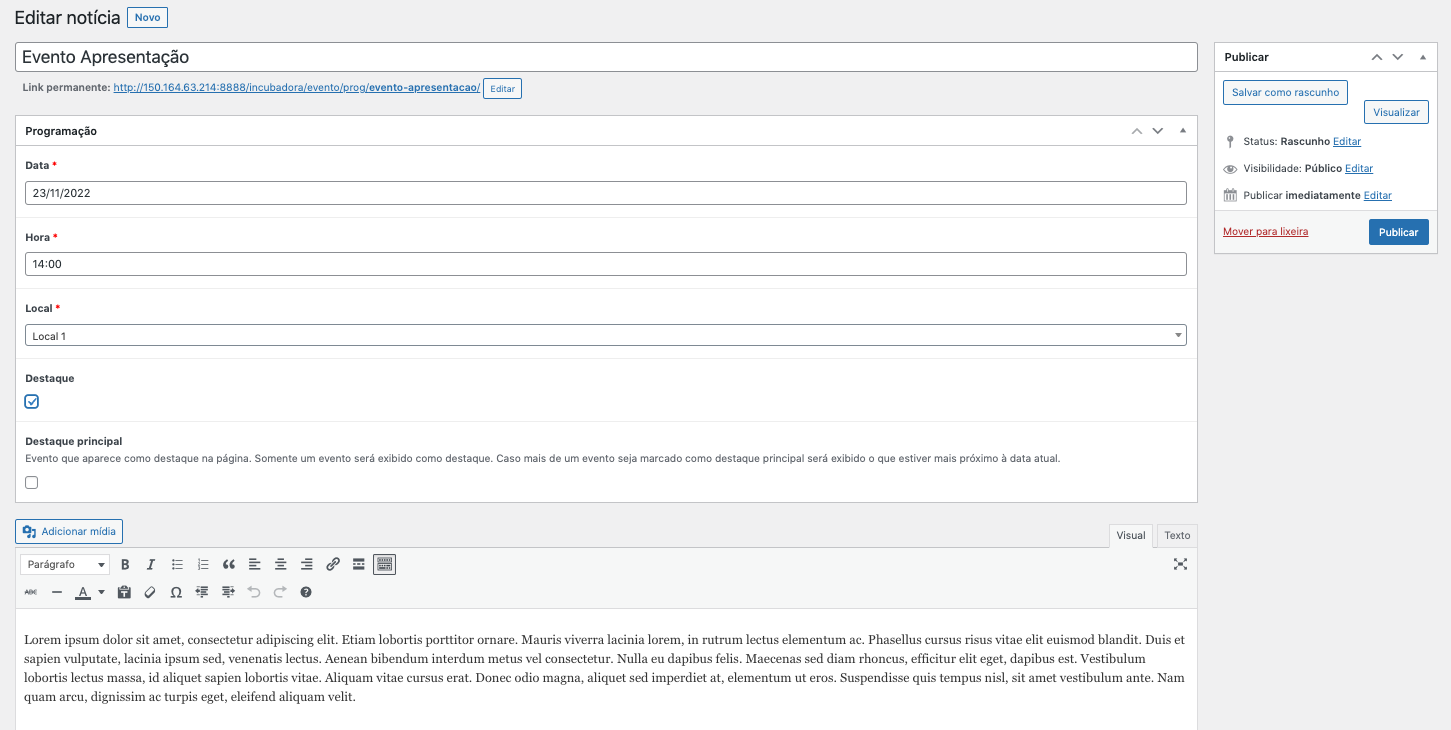Open the Parágrafo format dropdown
The image size is (1451, 730).
coord(65,565)
